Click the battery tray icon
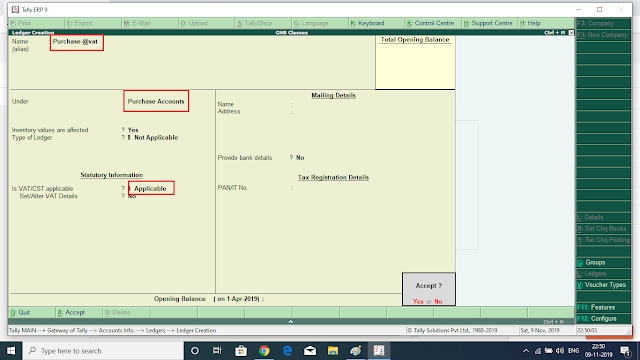Image resolution: width=640 pixels, height=360 pixels. click(549, 351)
